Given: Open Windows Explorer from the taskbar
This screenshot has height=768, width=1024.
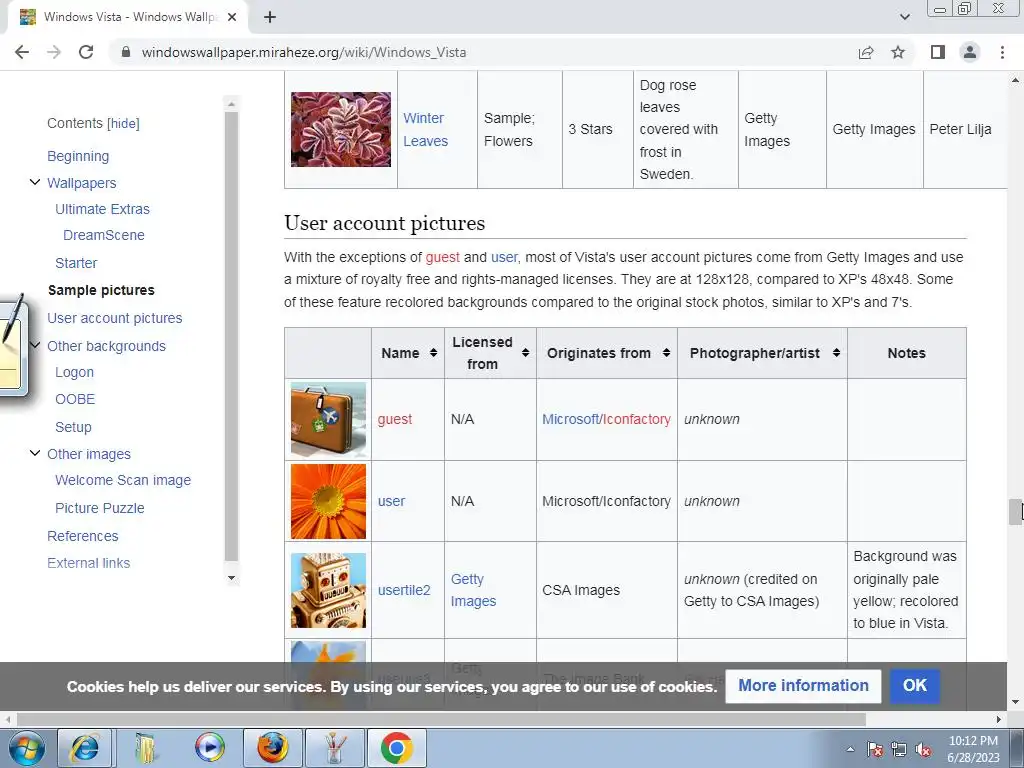Looking at the screenshot, I should tap(146, 748).
